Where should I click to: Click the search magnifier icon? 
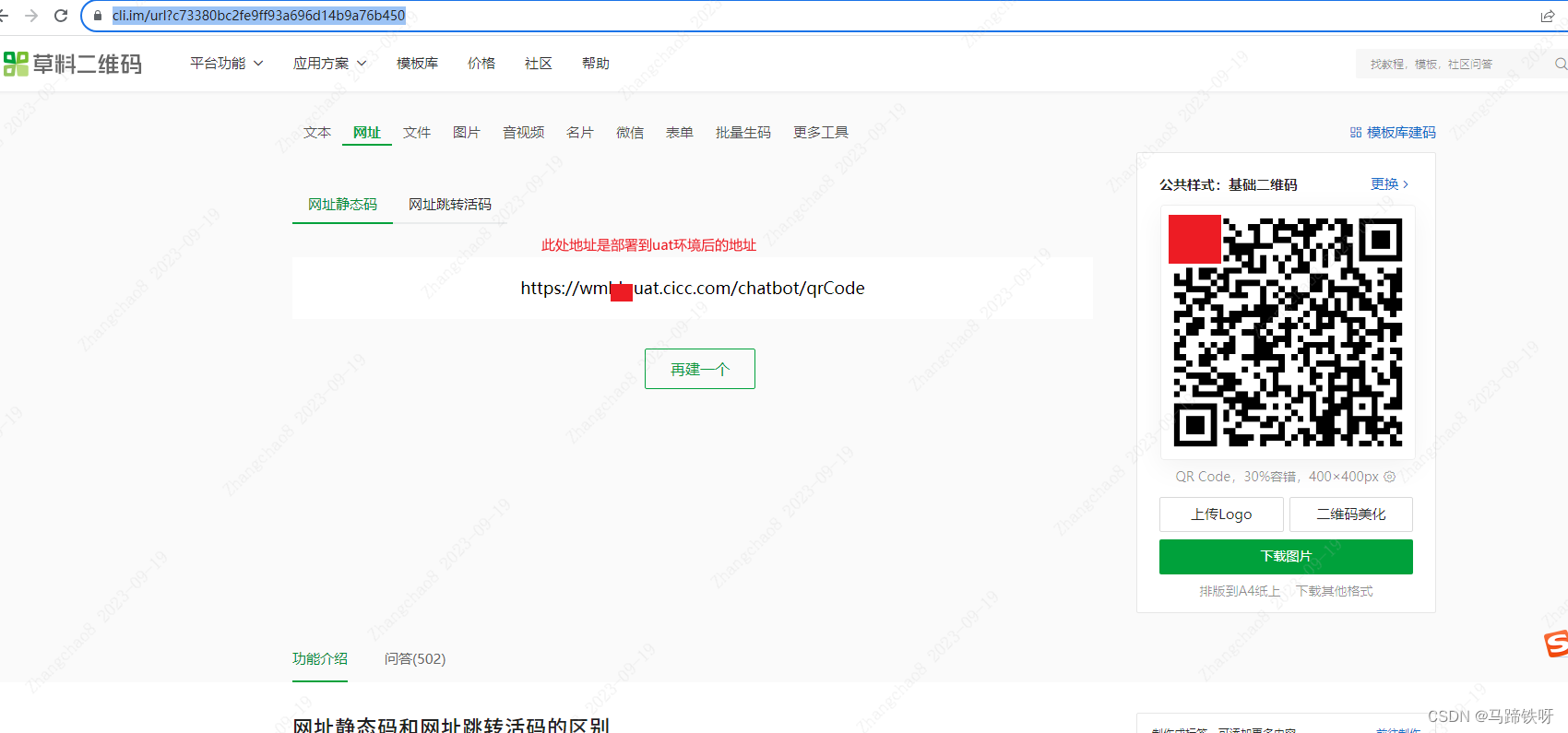pyautogui.click(x=1561, y=64)
